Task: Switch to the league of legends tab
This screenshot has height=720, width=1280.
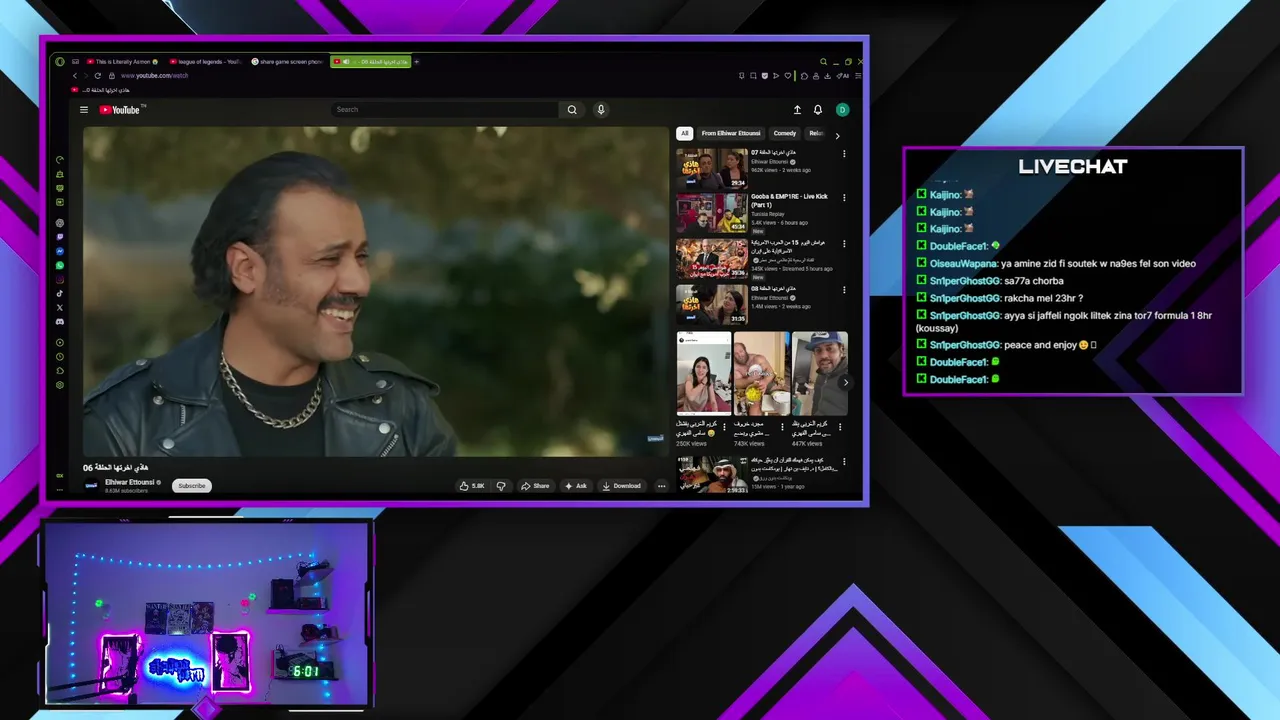Action: [206, 62]
